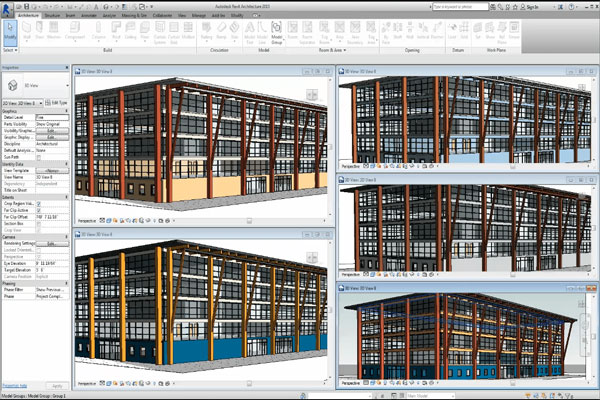The image size is (600, 400).
Task: Open the Annotate ribbon tab
Action: [89, 16]
